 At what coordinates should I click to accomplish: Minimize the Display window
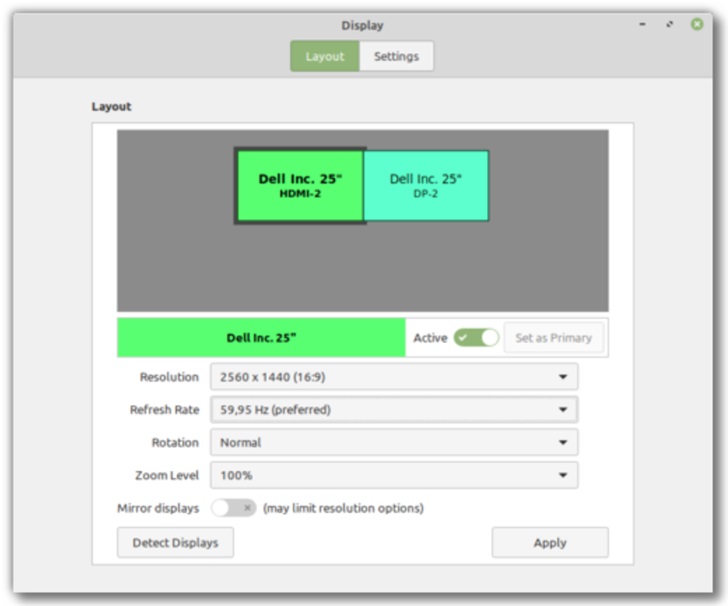643,24
